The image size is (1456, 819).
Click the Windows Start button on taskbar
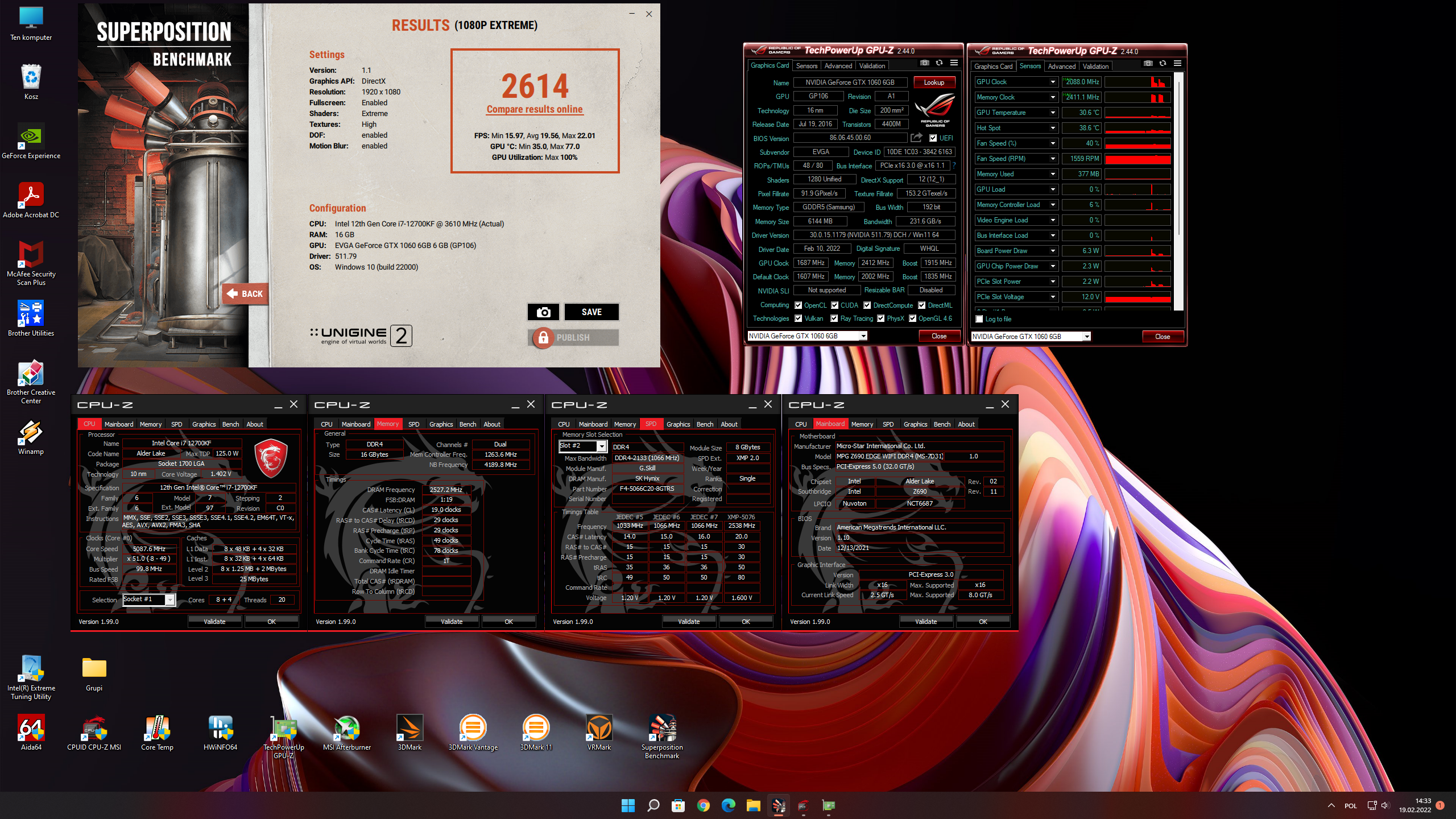628,805
